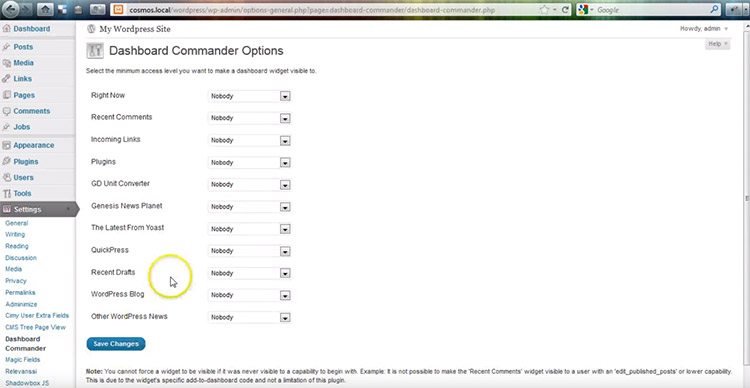Viewport: 750px width, 388px height.
Task: Open the Appearance menu
Action: (x=33, y=145)
